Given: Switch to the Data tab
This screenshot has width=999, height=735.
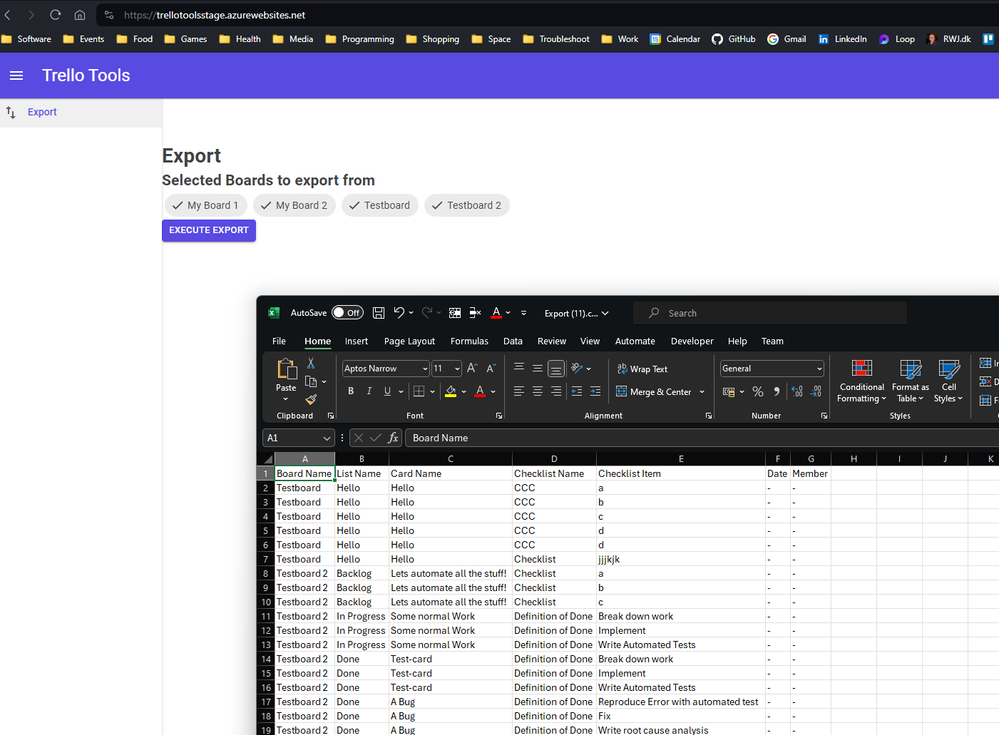Looking at the screenshot, I should coord(512,341).
